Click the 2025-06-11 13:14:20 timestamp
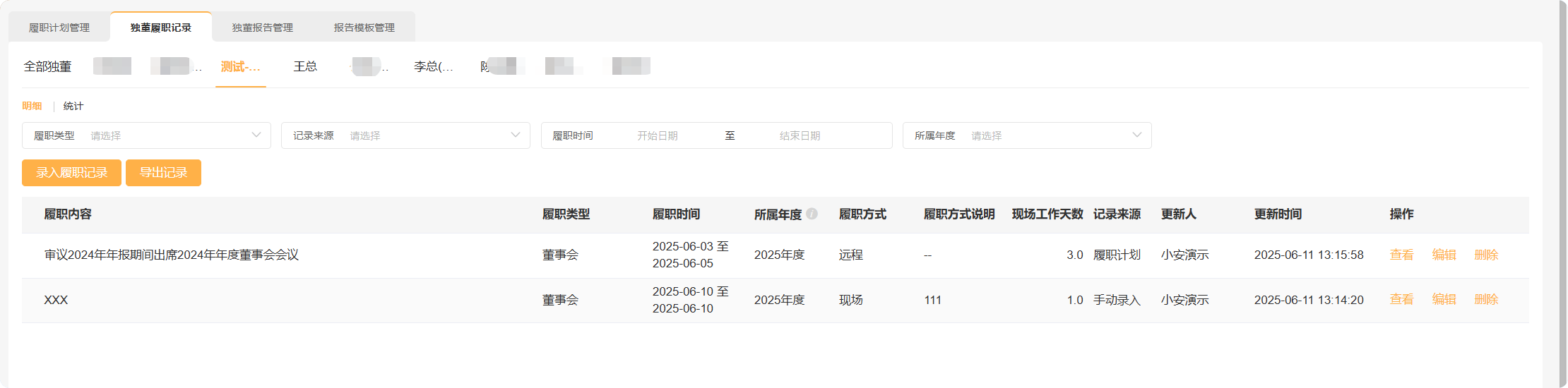This screenshot has height=388, width=1568. (1309, 300)
